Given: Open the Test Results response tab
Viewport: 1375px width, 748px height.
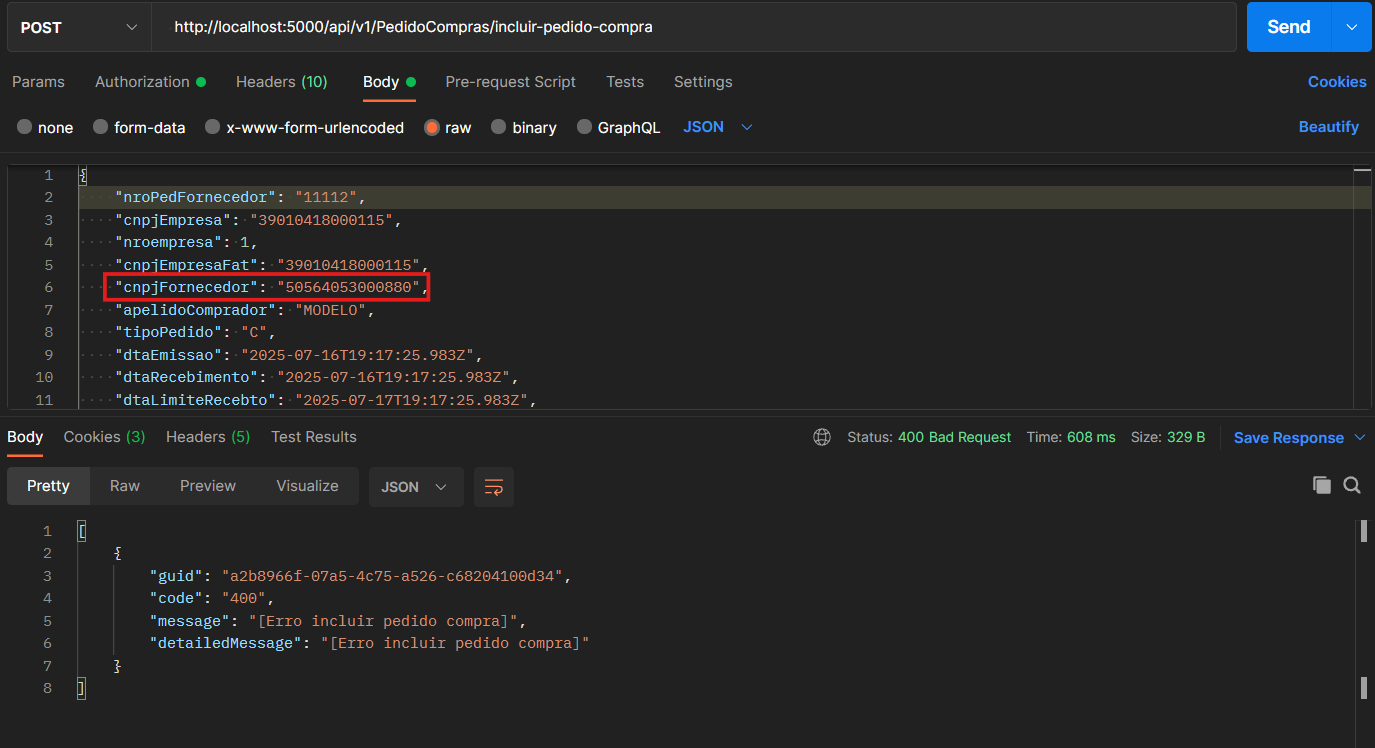Looking at the screenshot, I should tap(313, 437).
